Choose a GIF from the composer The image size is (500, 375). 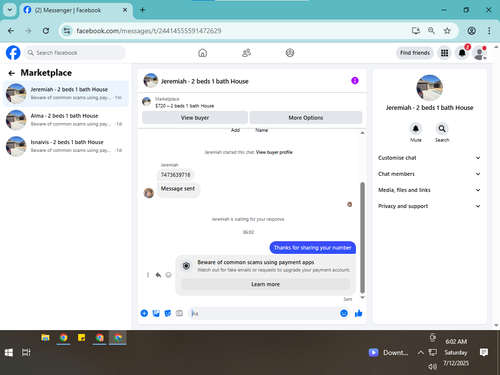click(179, 313)
